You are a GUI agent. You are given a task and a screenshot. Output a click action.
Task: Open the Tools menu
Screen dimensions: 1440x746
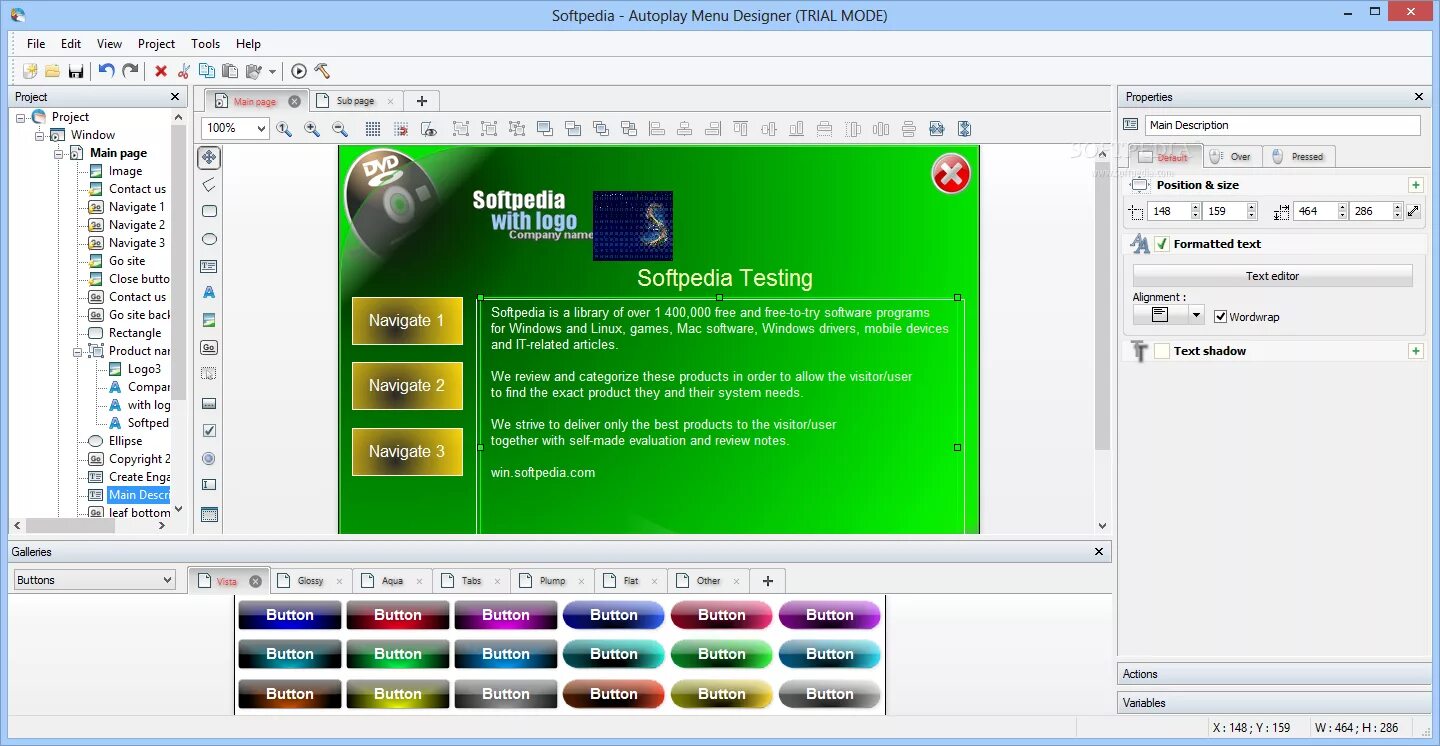[205, 44]
